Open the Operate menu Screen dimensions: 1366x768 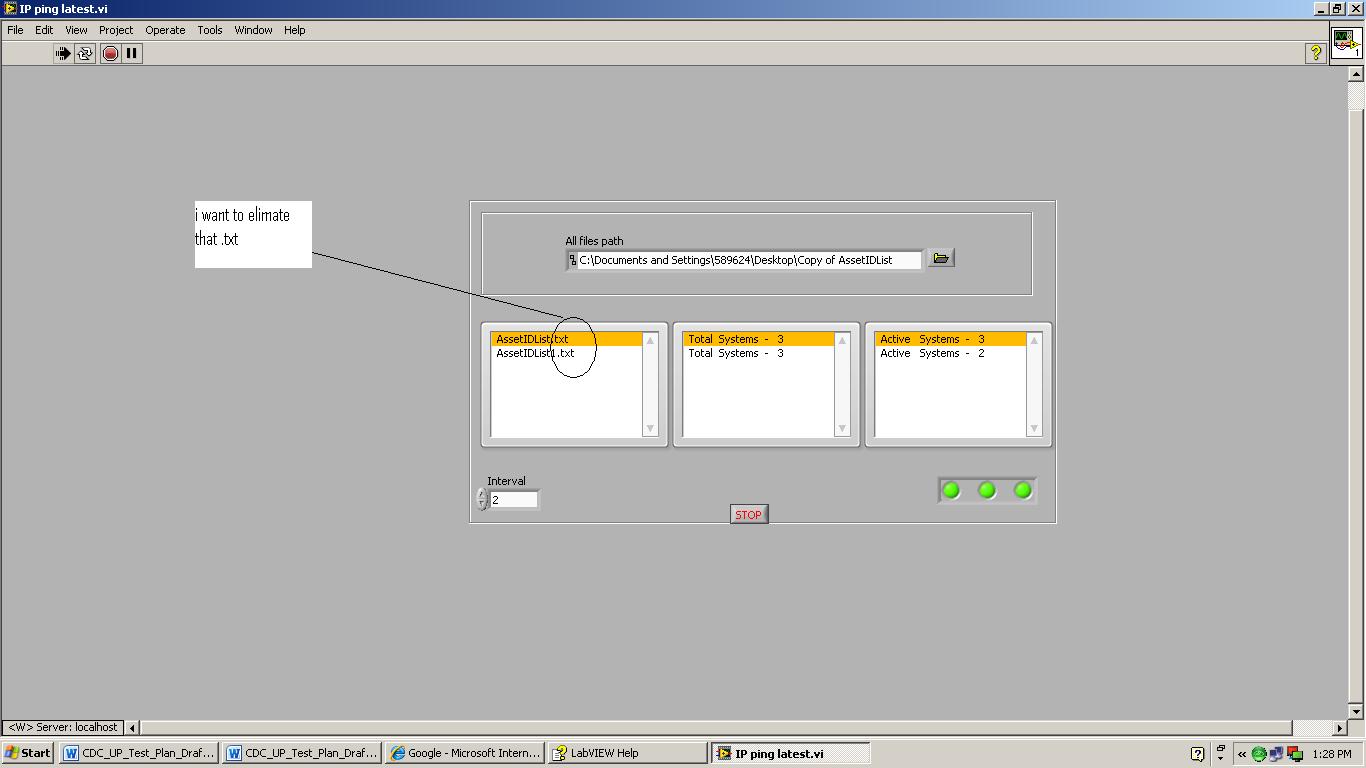pos(165,30)
